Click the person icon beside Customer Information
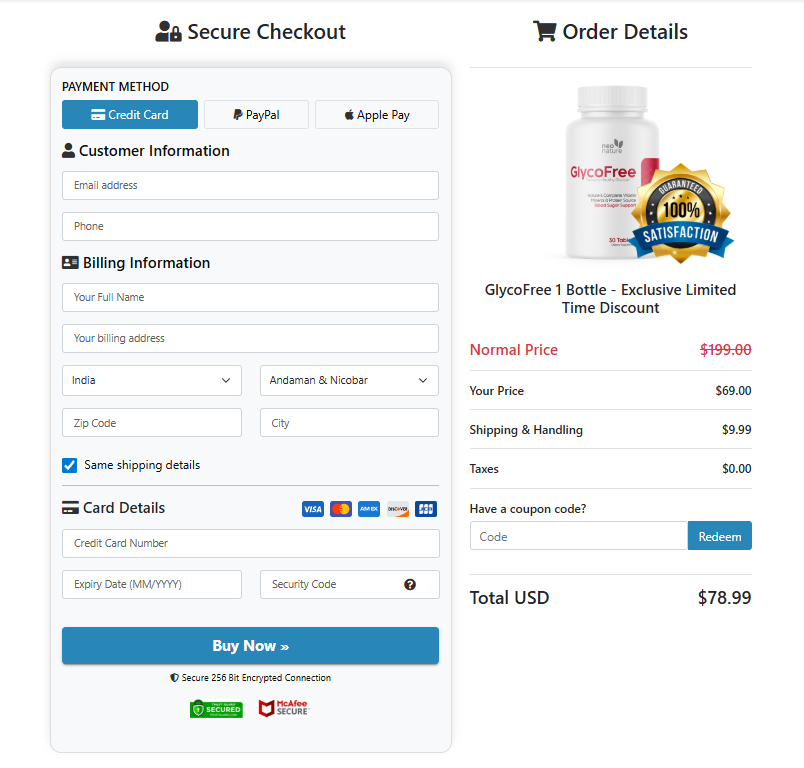Viewport: 804px width, 768px height. click(x=67, y=150)
